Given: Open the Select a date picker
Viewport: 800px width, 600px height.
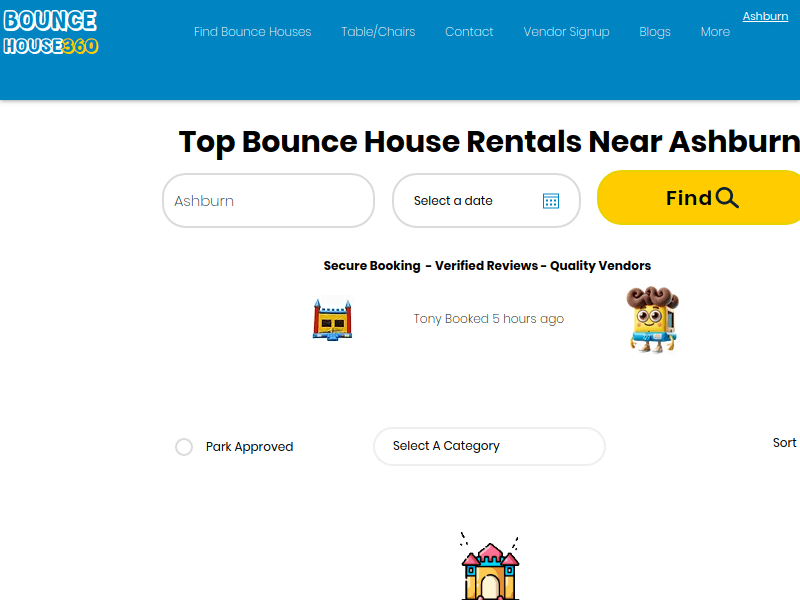Looking at the screenshot, I should coord(470,200).
